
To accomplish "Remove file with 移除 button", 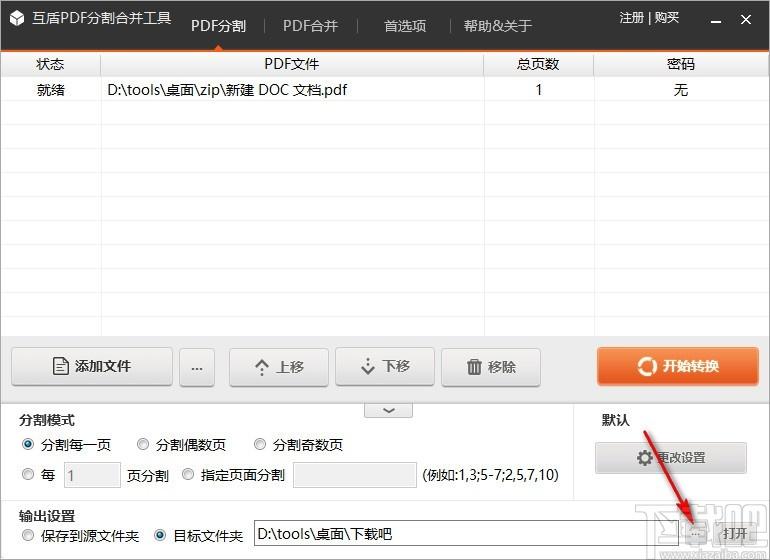I will pyautogui.click(x=491, y=367).
